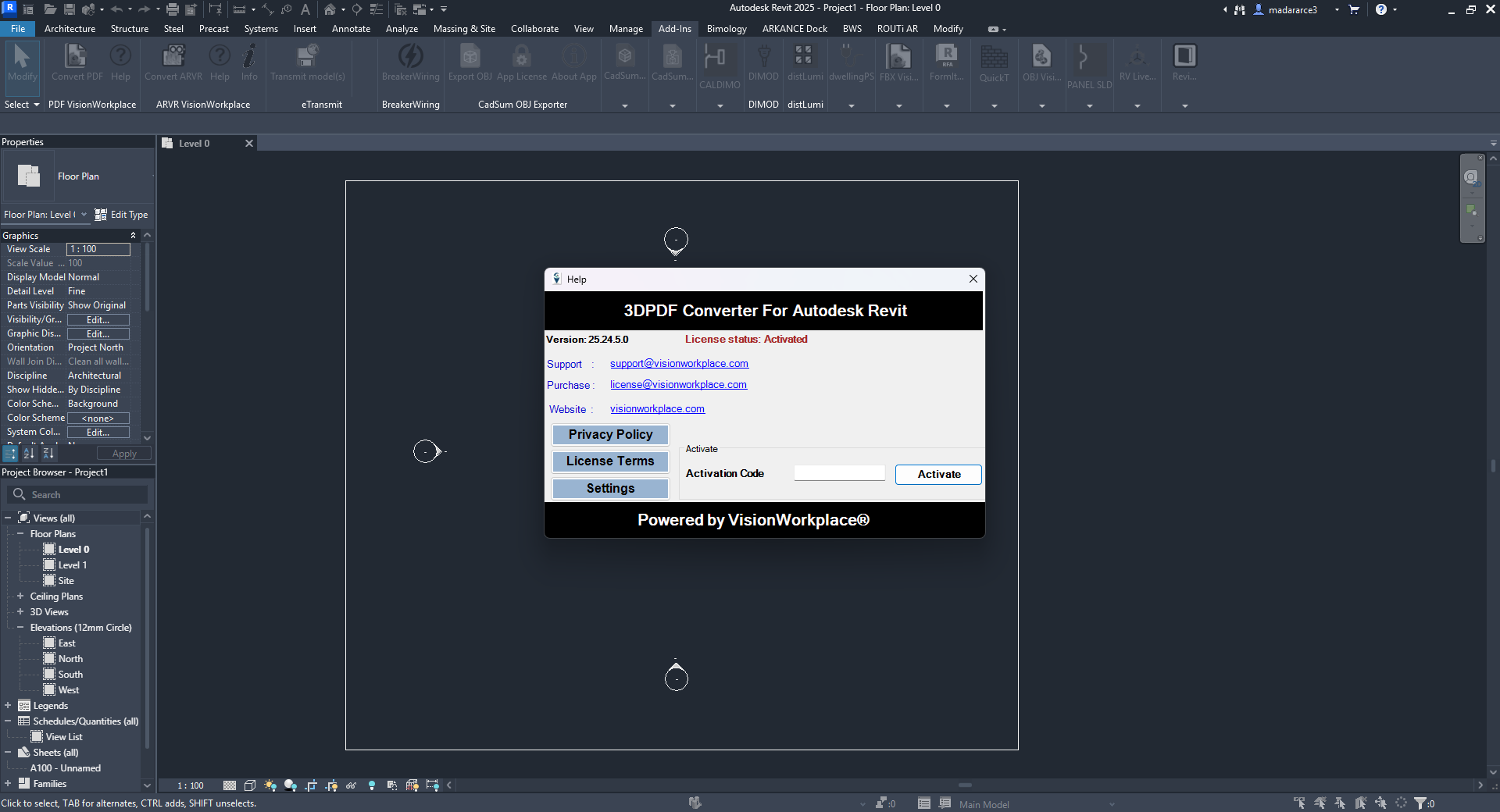The image size is (1500, 812).
Task: Open the ARKANCE Dock tab
Action: point(795,29)
